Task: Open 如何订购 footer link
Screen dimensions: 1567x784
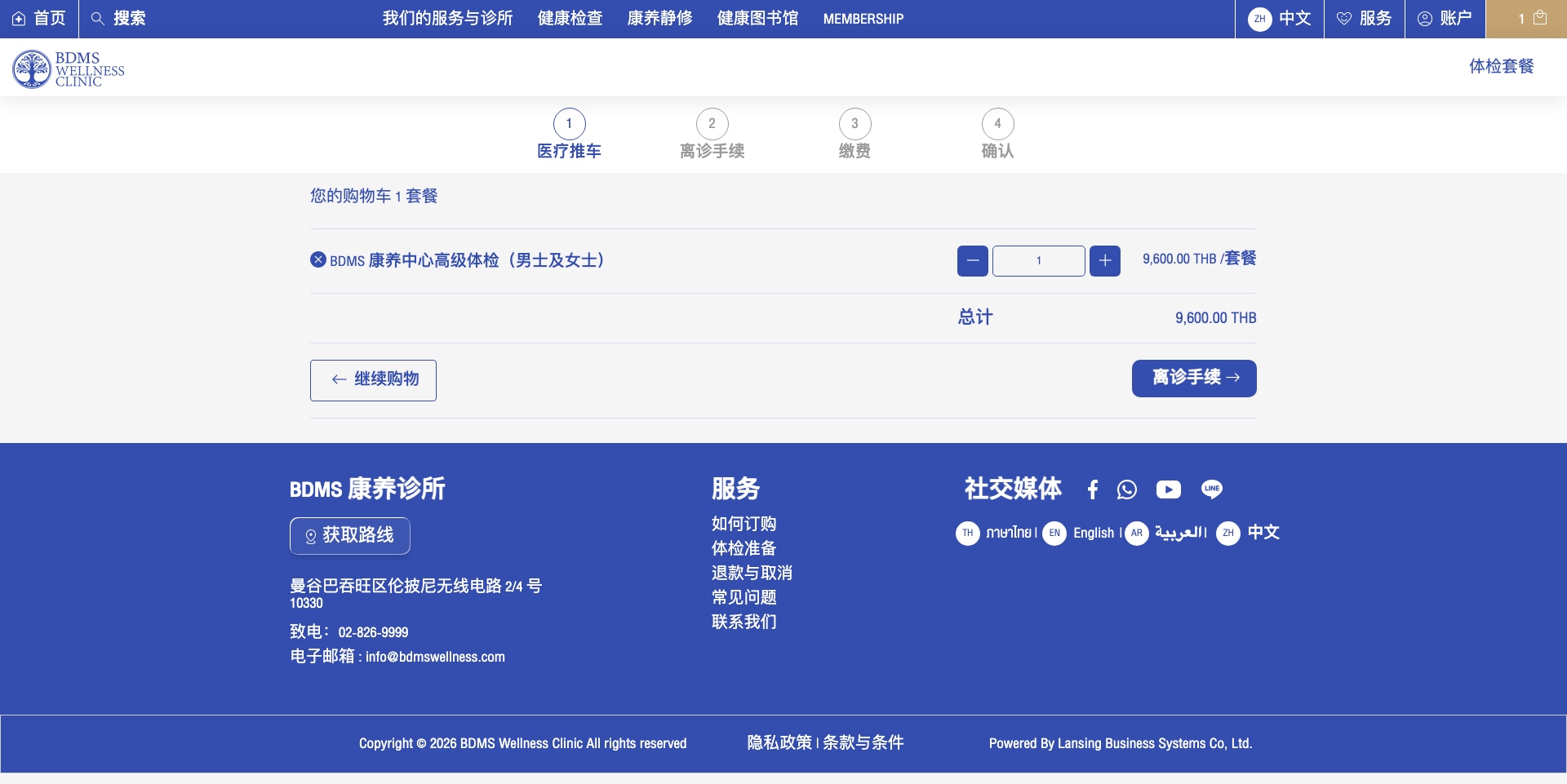Action: click(744, 524)
